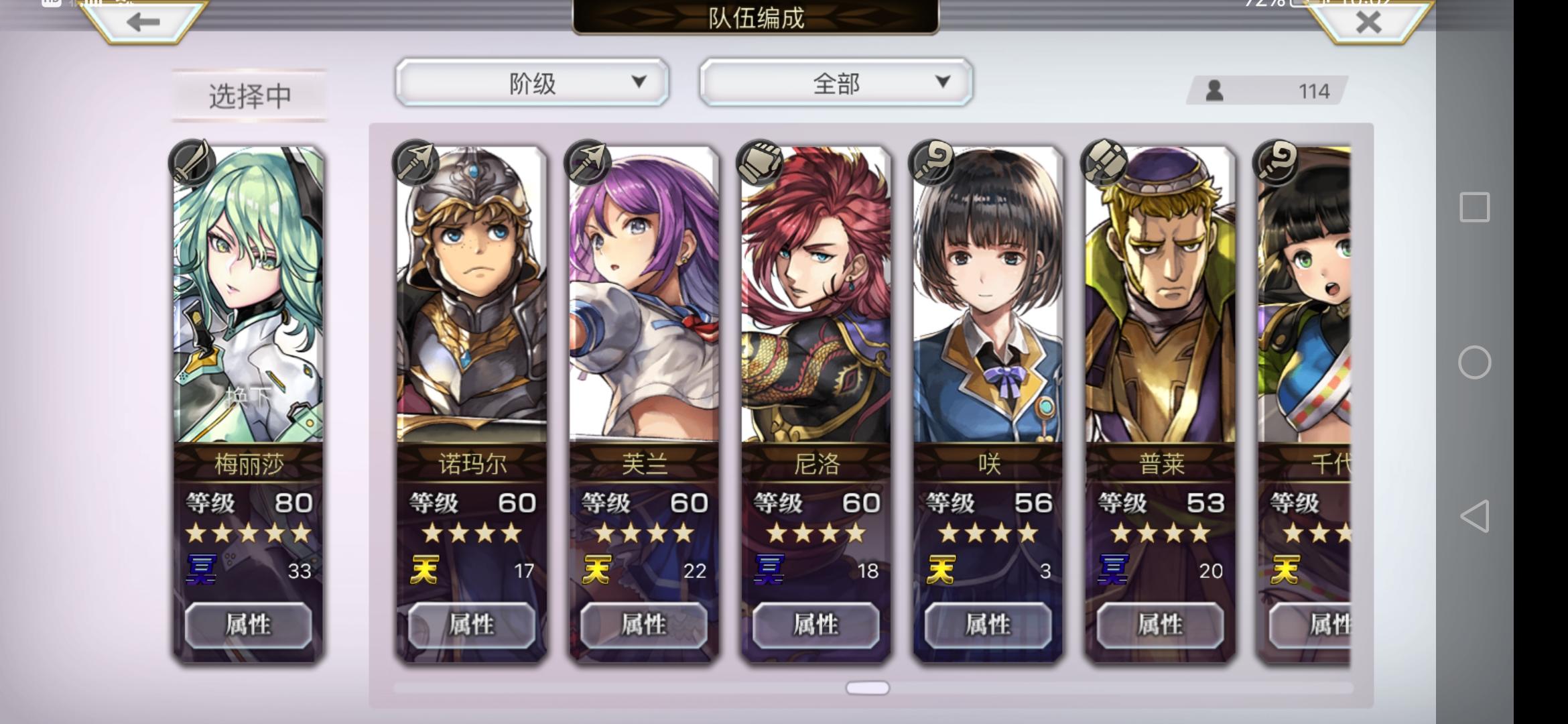The image size is (1568, 724).
Task: Tap the fist weapon icon on 尼洛's card
Action: tap(760, 162)
